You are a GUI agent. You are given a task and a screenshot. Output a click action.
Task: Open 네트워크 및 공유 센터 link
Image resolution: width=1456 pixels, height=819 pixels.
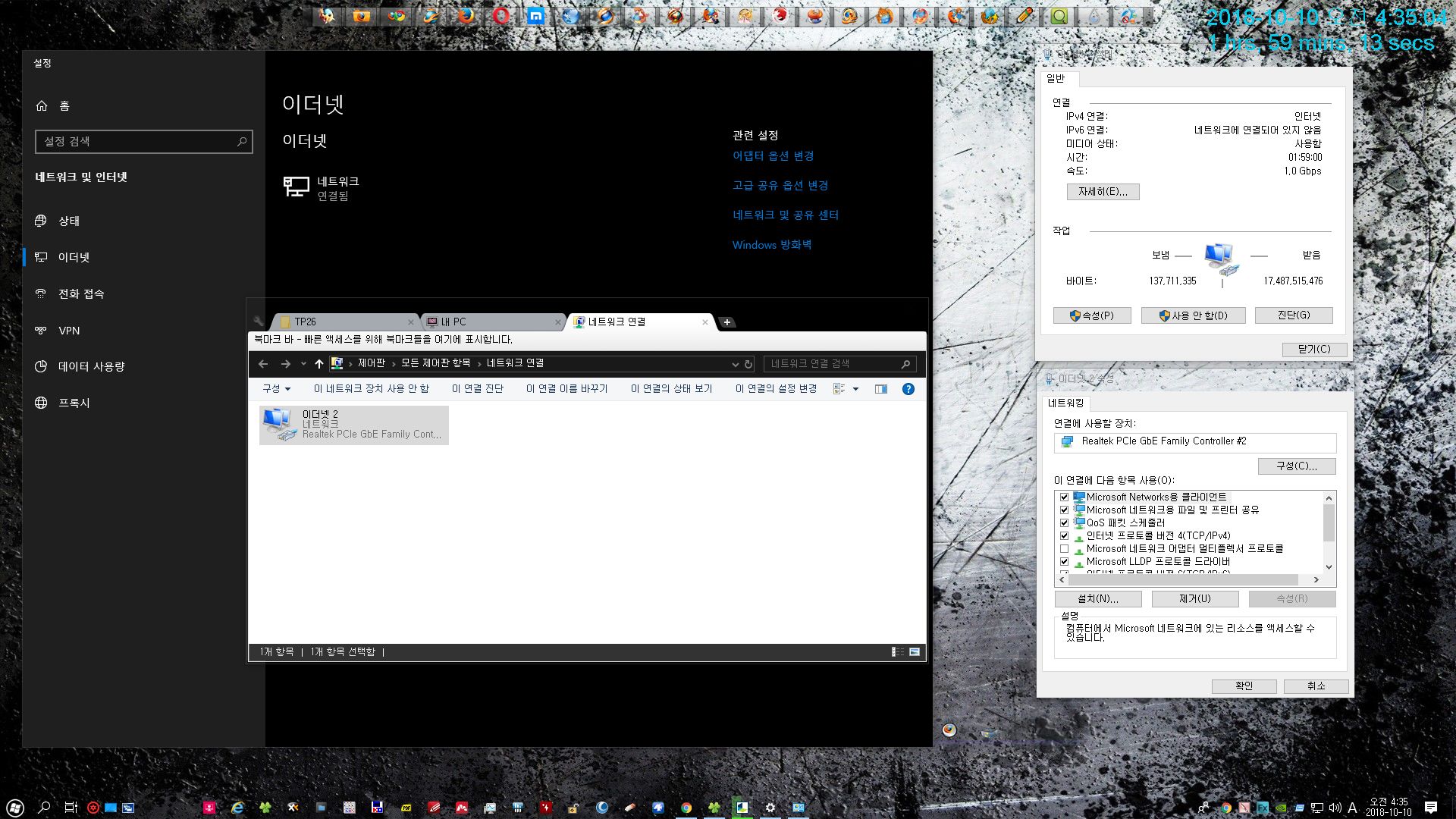click(x=786, y=215)
